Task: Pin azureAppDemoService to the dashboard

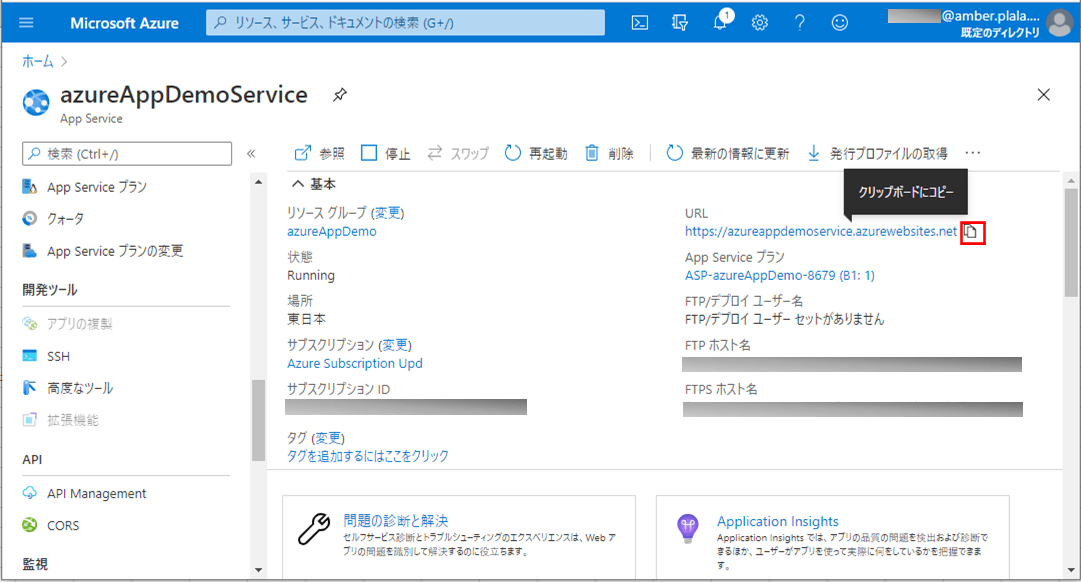Action: (x=340, y=94)
